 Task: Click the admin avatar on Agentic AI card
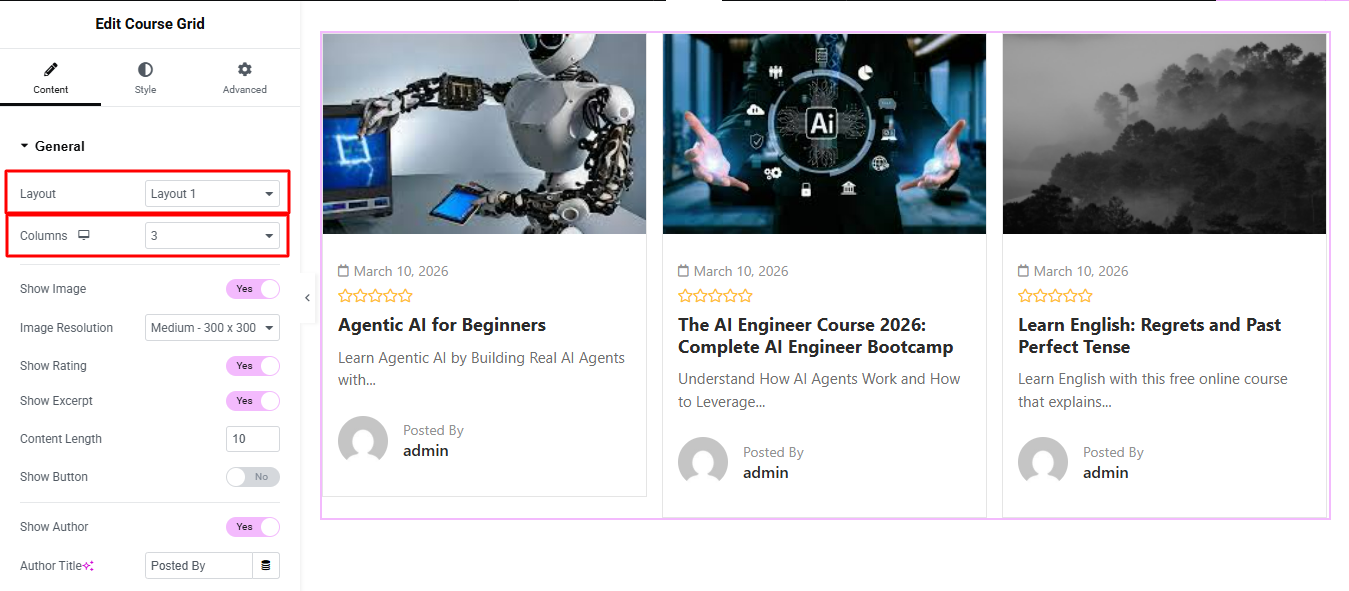(363, 441)
